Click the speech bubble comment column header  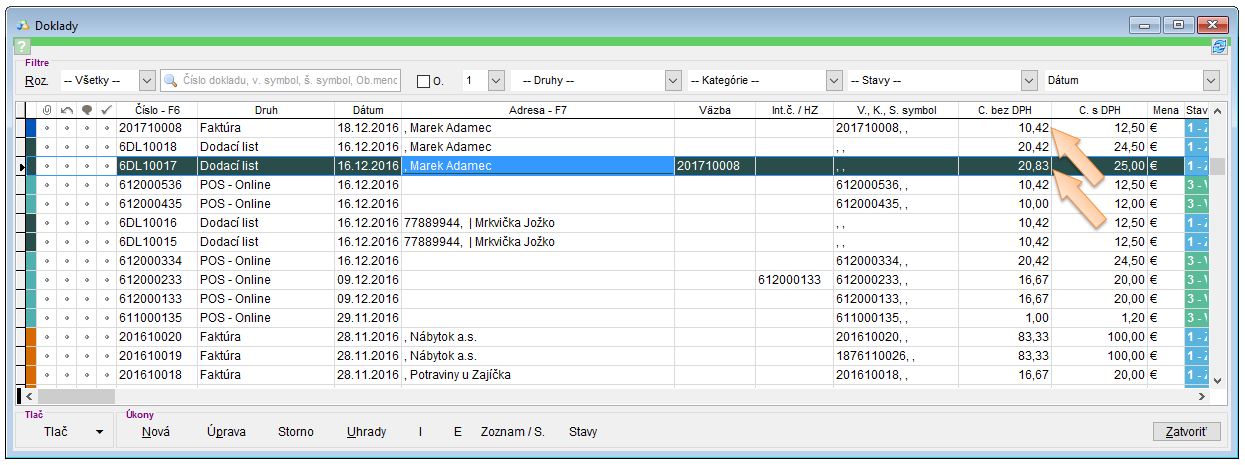(86, 110)
